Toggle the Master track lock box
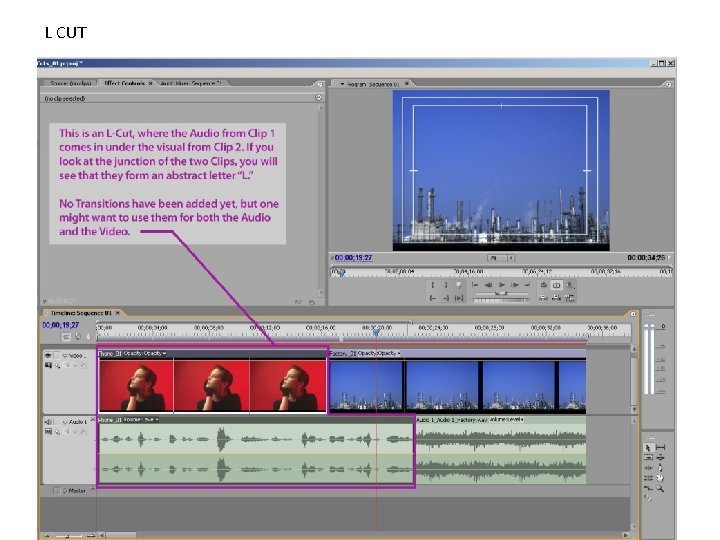The width and height of the screenshot is (720, 540). [56, 491]
